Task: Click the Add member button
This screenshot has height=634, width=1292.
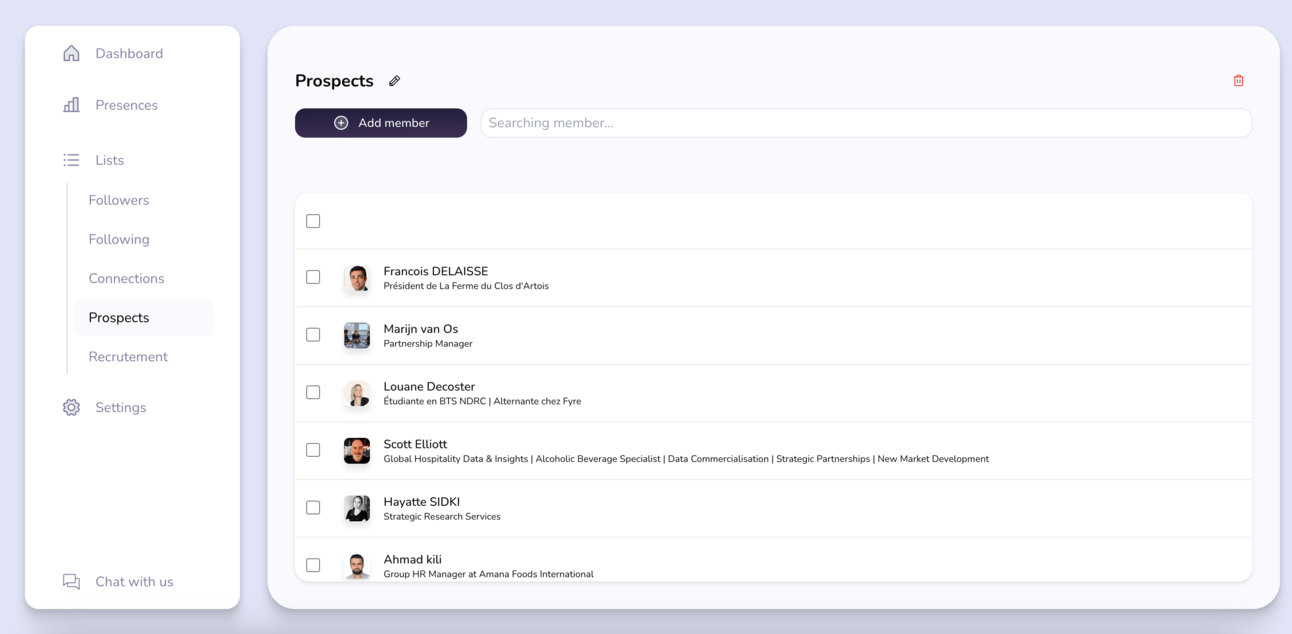Action: [381, 123]
